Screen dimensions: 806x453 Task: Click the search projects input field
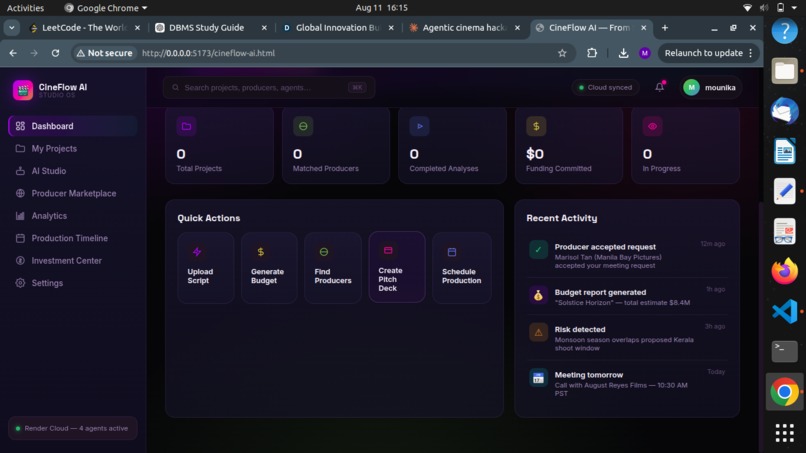(x=269, y=87)
